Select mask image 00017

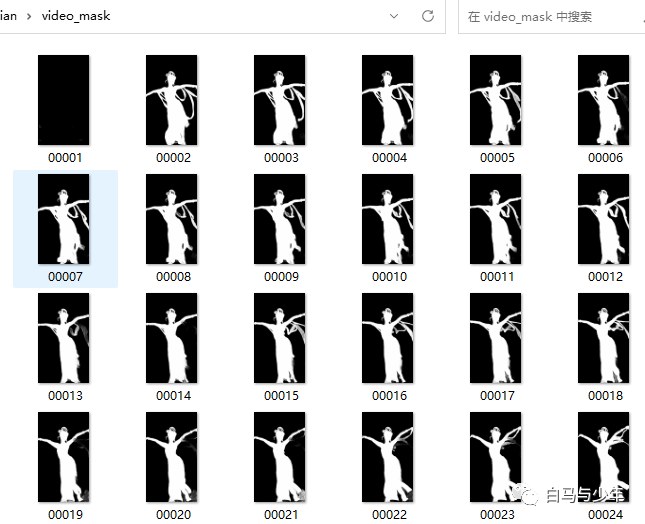click(x=496, y=338)
